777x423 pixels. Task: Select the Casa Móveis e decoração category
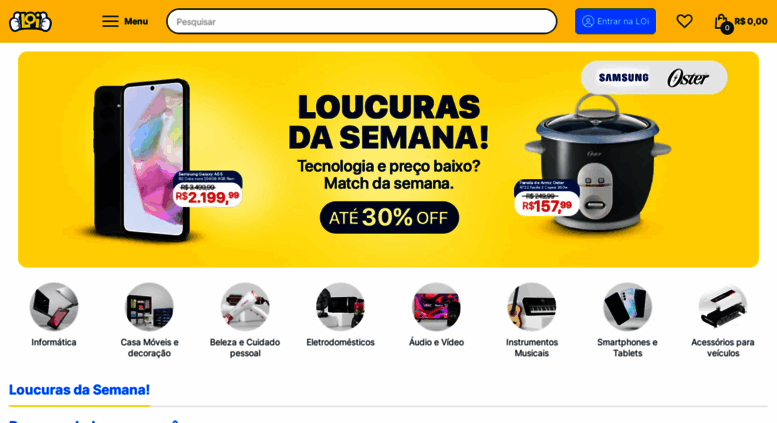coord(149,318)
